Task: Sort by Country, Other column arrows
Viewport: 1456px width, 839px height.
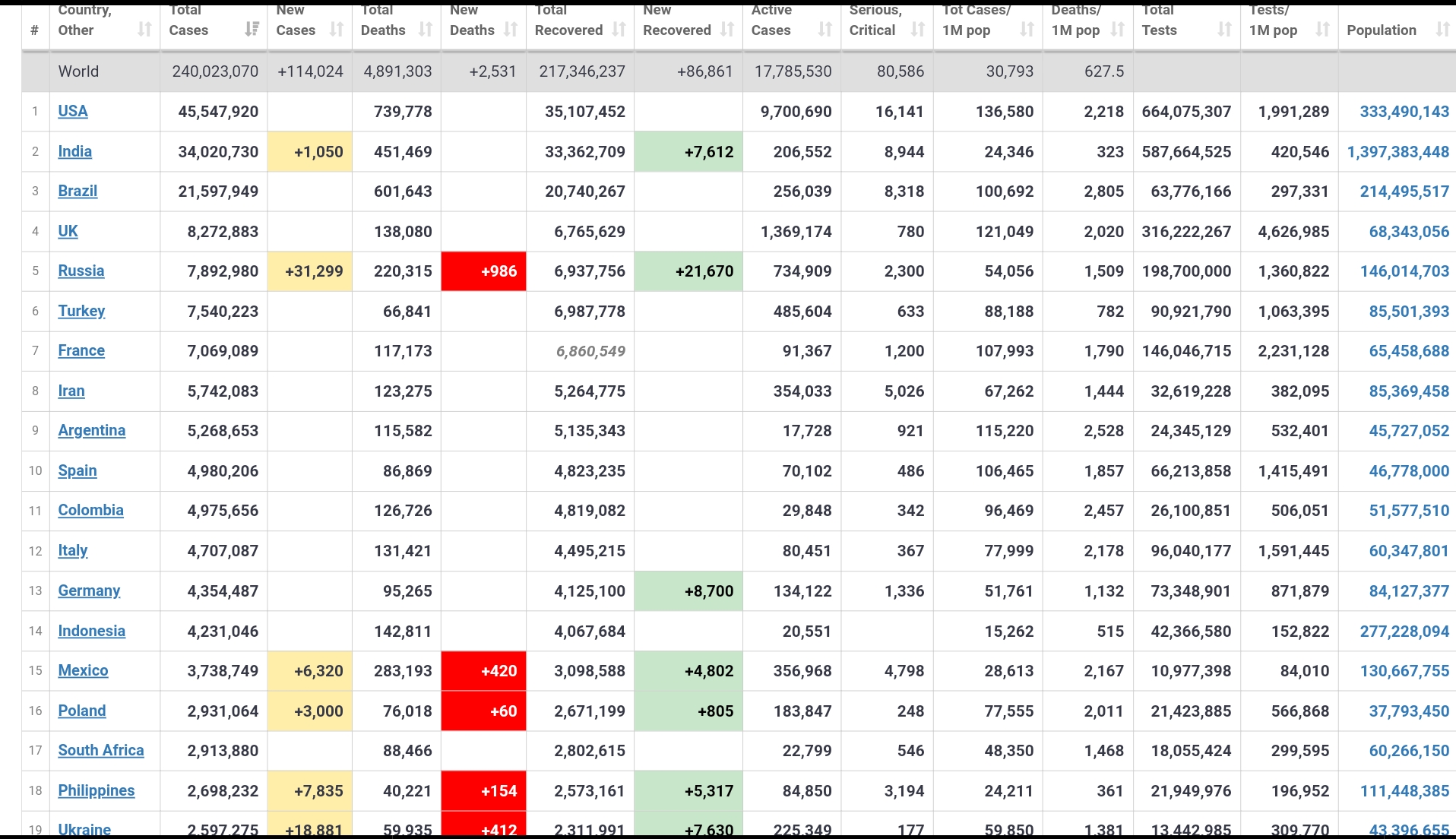Action: pos(144,30)
